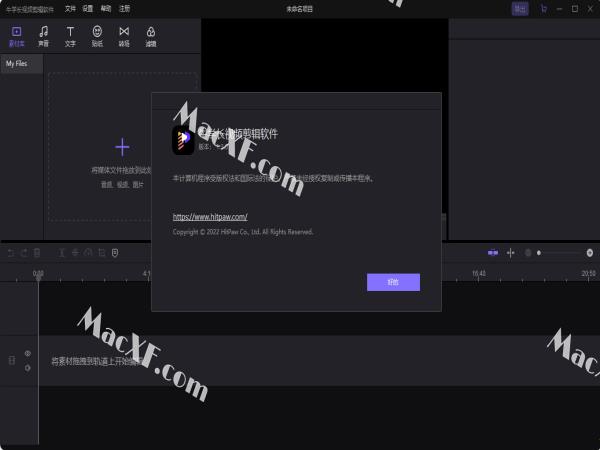Open the Text (文字) panel
The width and height of the screenshot is (600, 450).
coord(70,36)
